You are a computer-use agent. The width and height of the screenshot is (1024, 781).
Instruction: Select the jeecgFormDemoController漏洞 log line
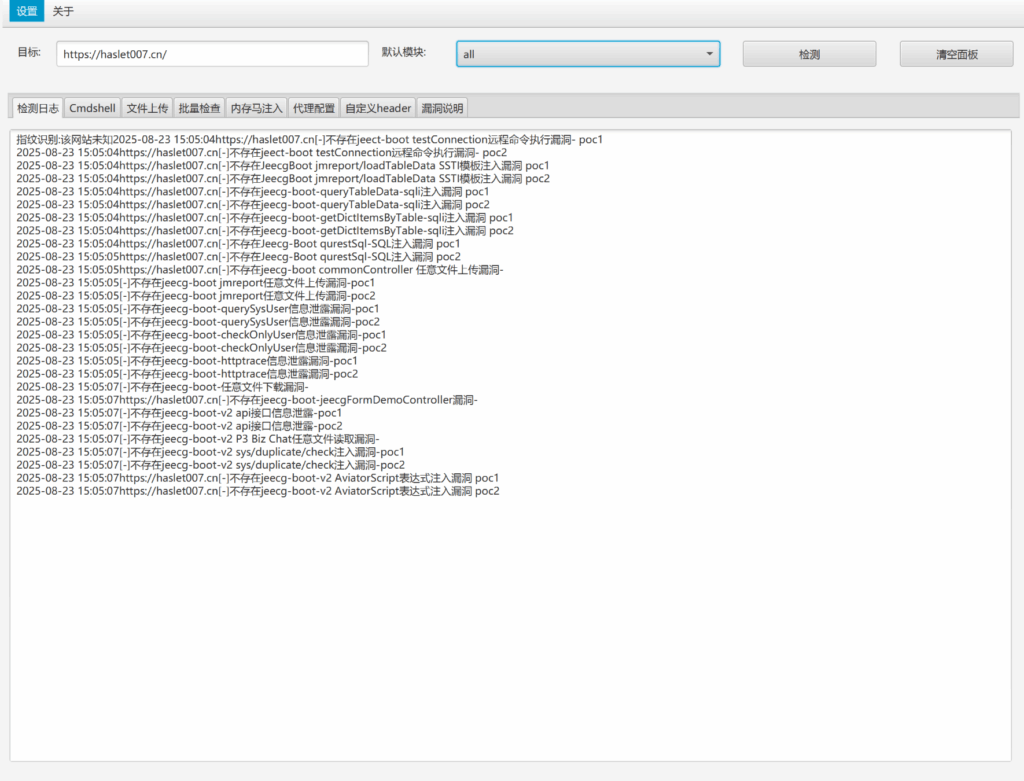point(247,400)
